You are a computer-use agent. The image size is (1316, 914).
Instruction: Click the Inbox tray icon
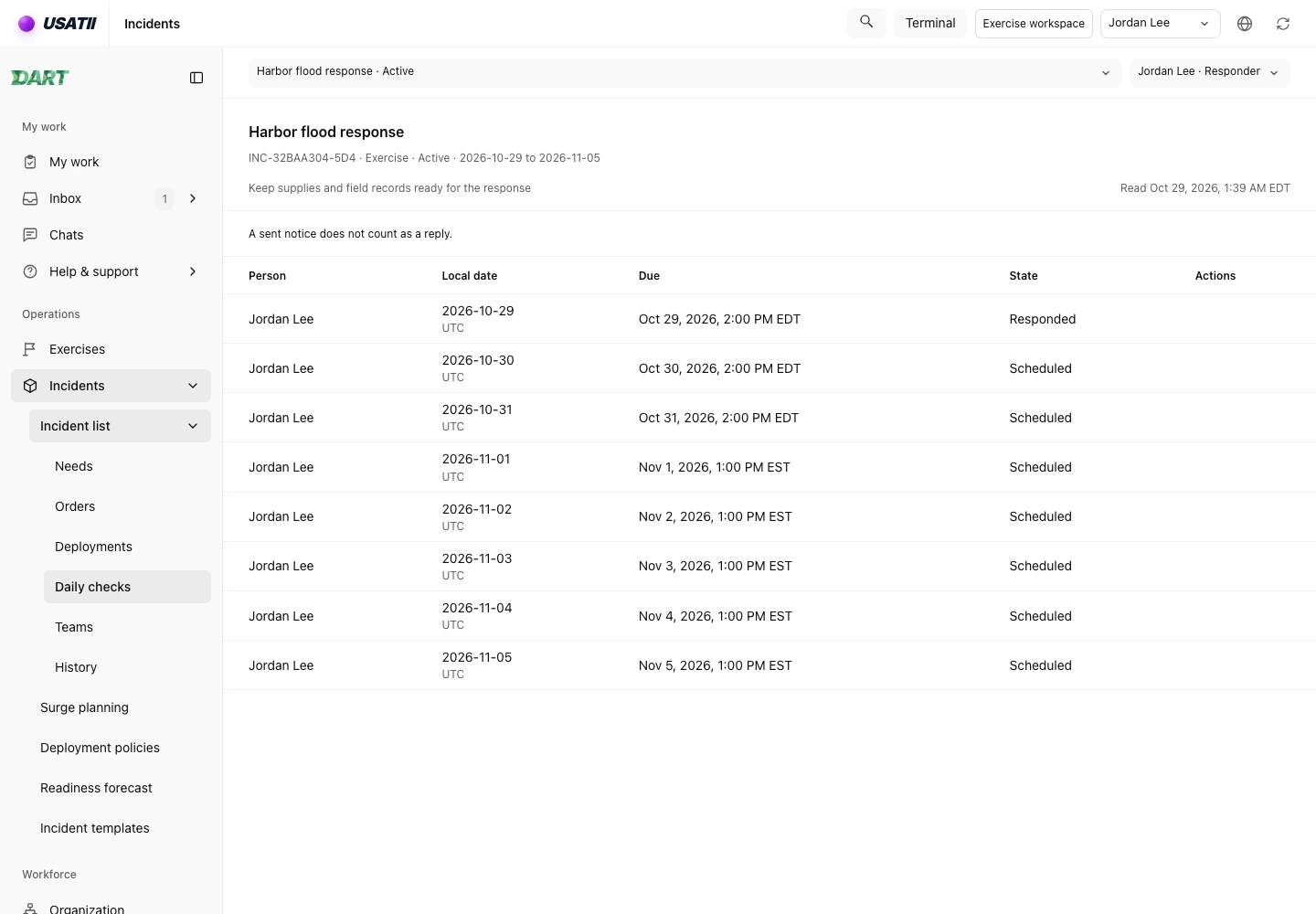click(30, 198)
